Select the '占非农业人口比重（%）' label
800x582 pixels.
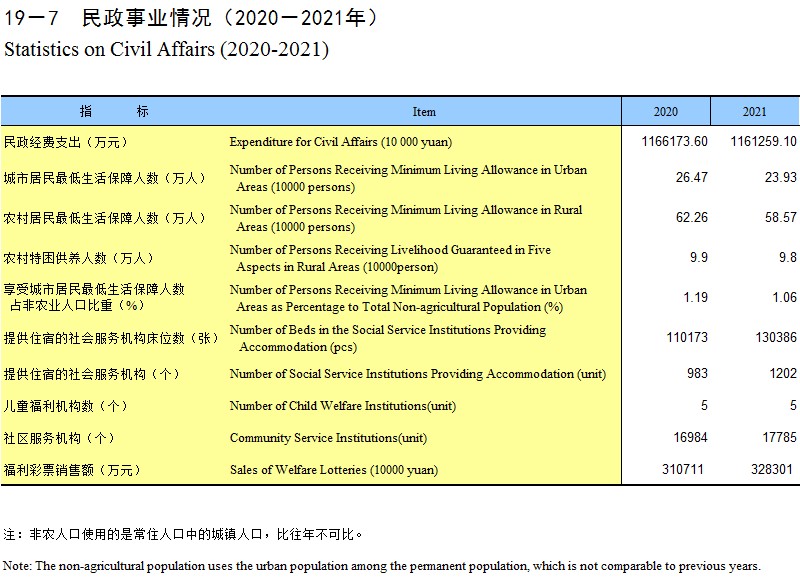coord(78,306)
